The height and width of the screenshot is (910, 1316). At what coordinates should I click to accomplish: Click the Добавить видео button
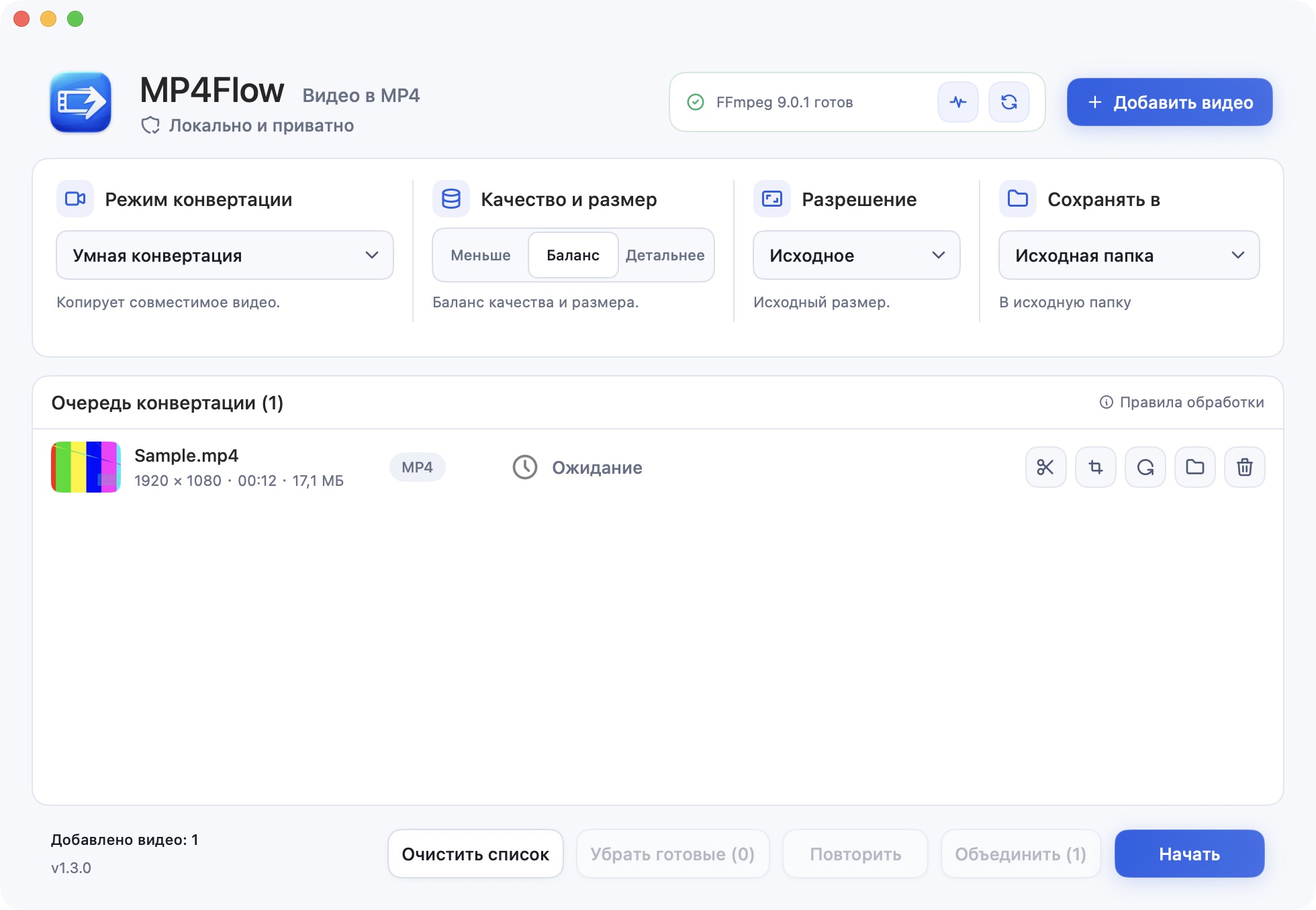[1170, 102]
